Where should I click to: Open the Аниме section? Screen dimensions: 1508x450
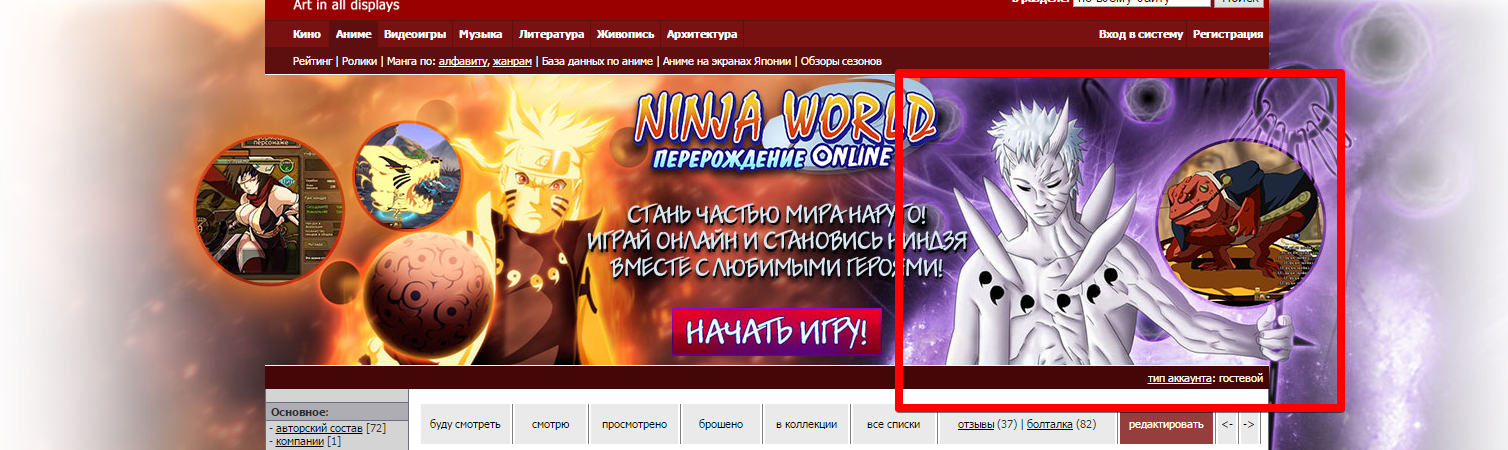coord(354,34)
